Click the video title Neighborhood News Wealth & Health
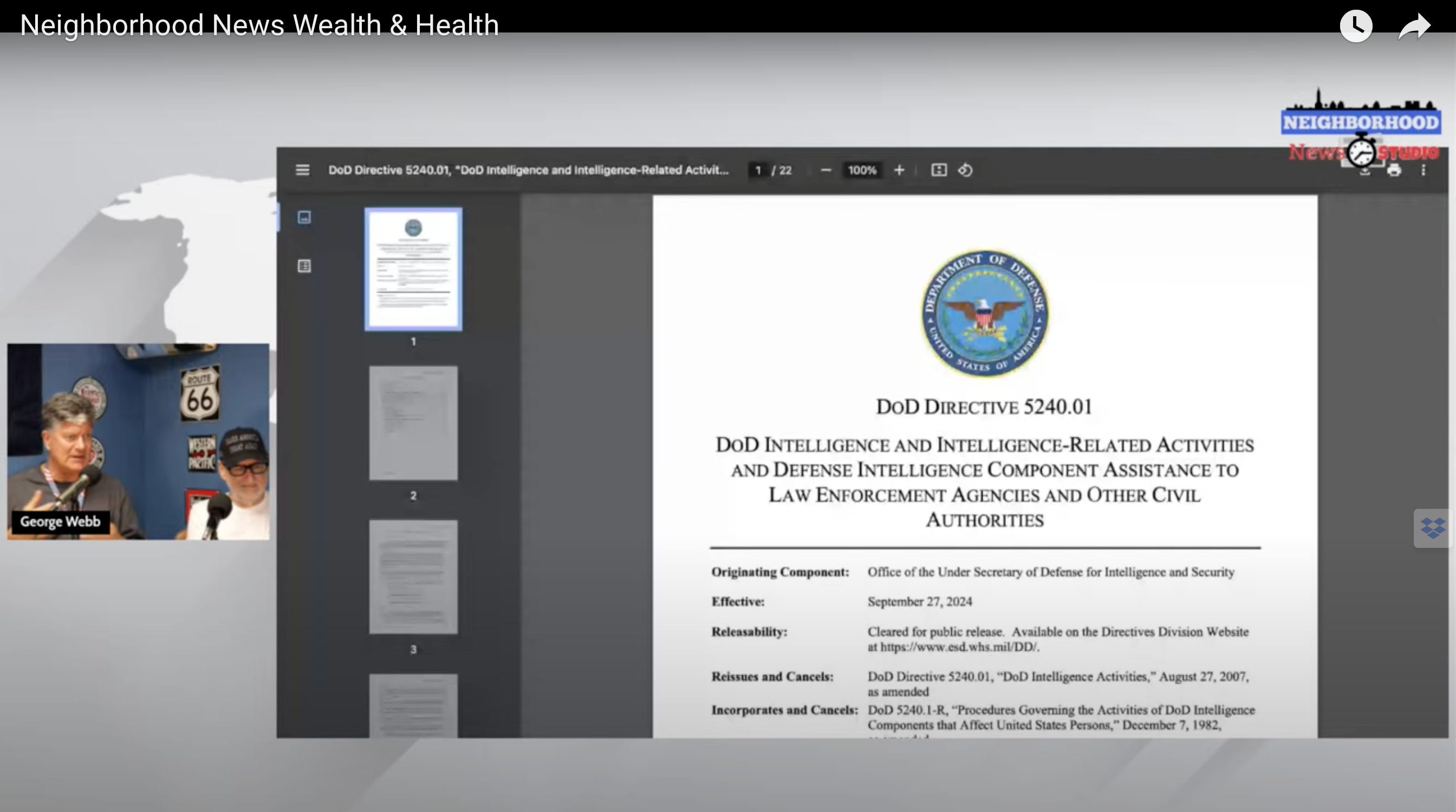Screen dimensions: 1456x812 point(259,25)
